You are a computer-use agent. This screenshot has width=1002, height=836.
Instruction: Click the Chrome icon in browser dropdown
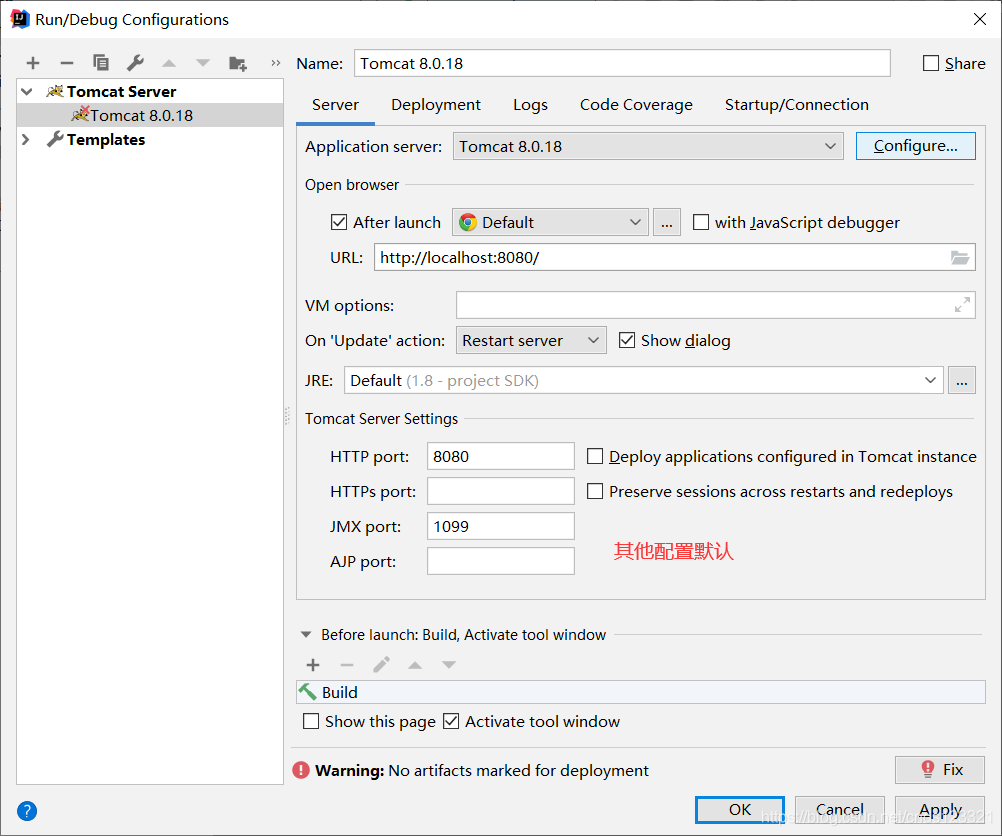coord(468,222)
